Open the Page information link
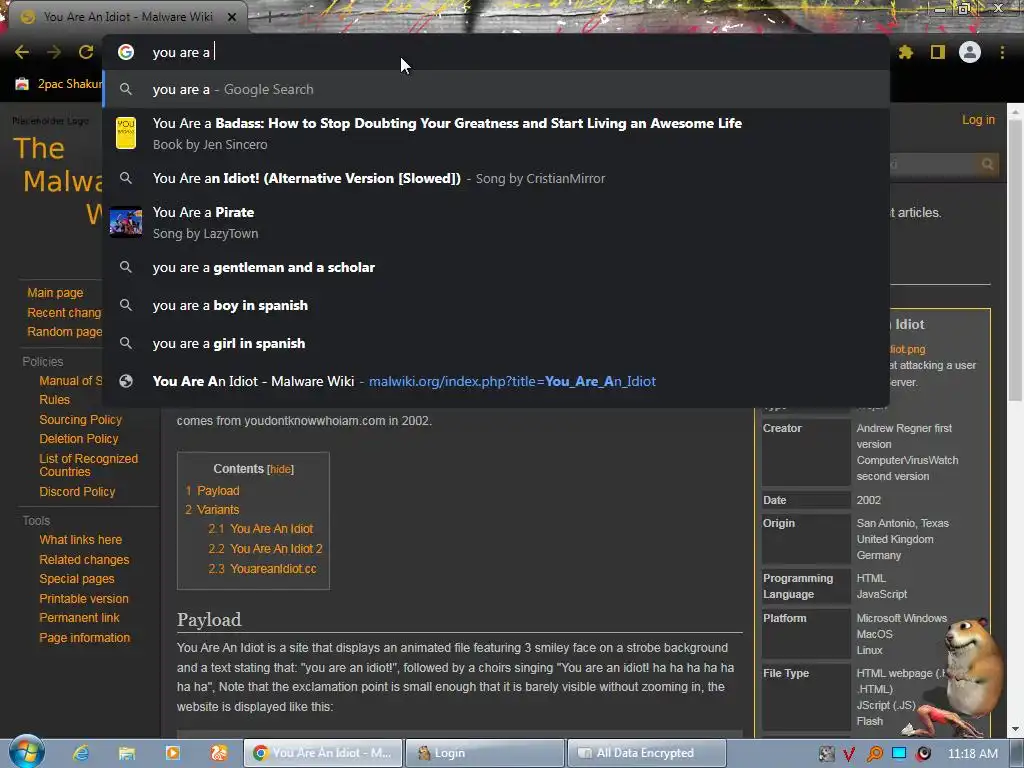Viewport: 1024px width, 768px height. pos(84,637)
